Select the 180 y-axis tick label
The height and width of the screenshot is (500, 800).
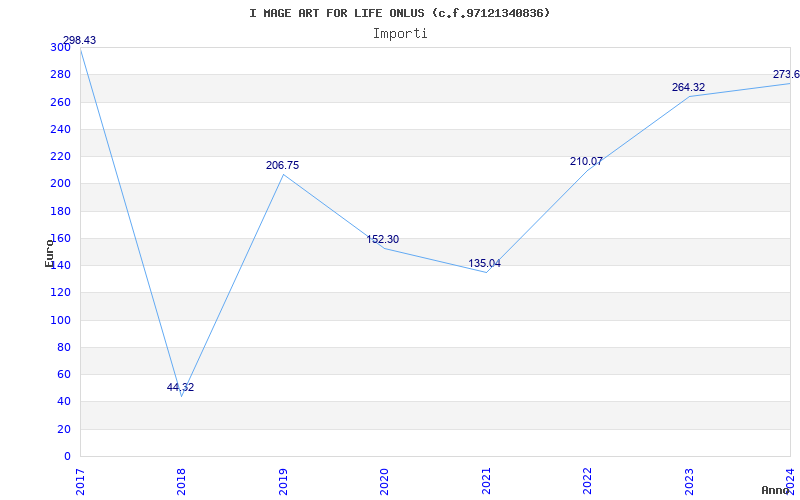[60, 211]
